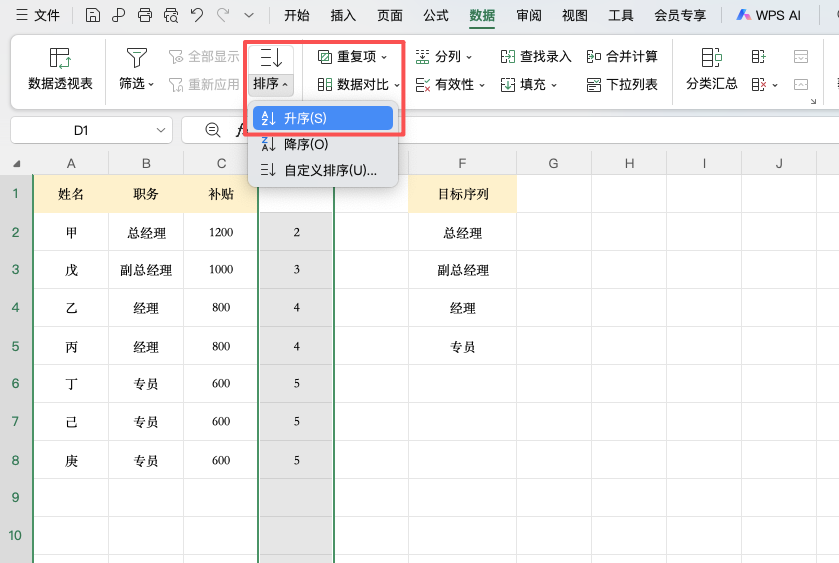Click the 合并计算 button
This screenshot has width=839, height=563.
pyautogui.click(x=622, y=56)
